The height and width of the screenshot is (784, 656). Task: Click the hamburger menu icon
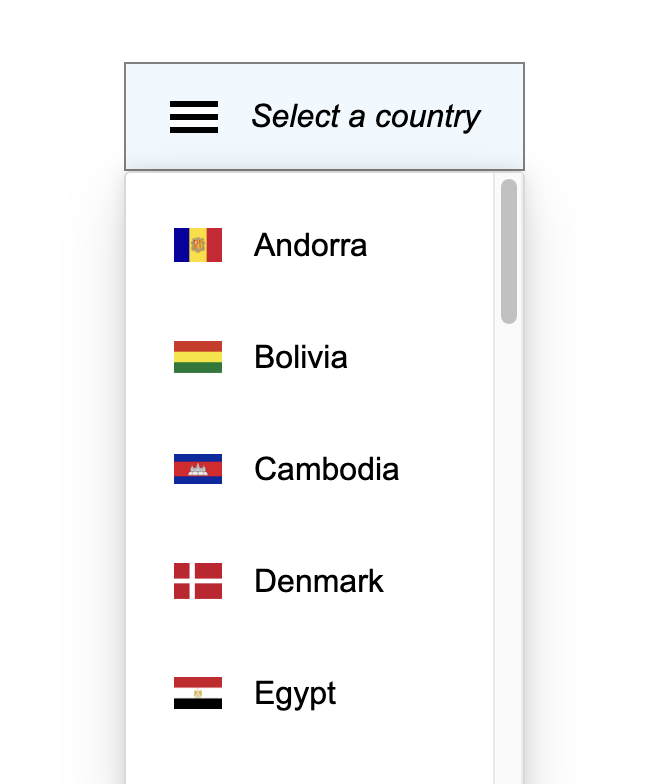tap(194, 117)
